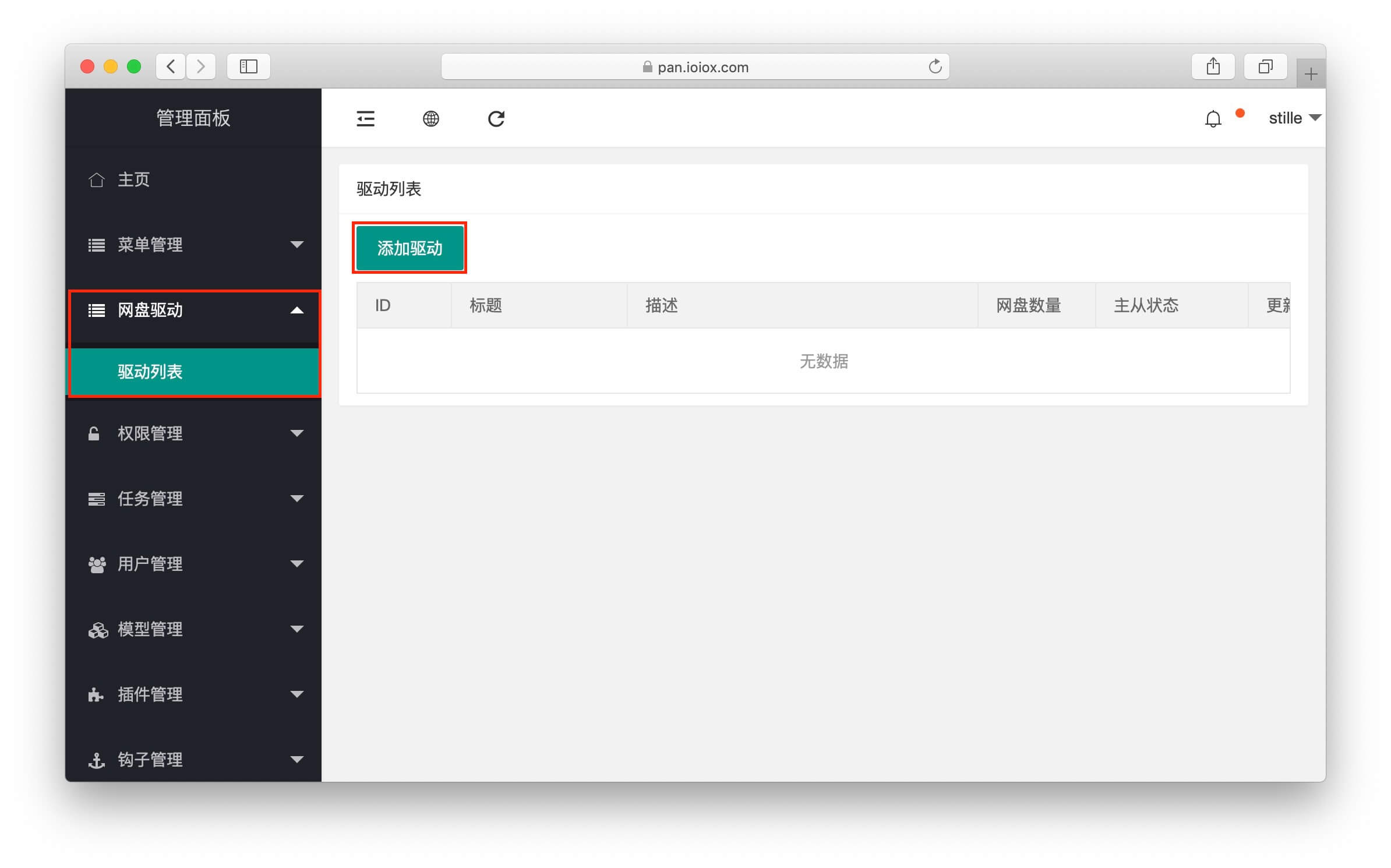This screenshot has width=1391, height=868.
Task: Open 权限管理 menu label
Action: coord(150,433)
